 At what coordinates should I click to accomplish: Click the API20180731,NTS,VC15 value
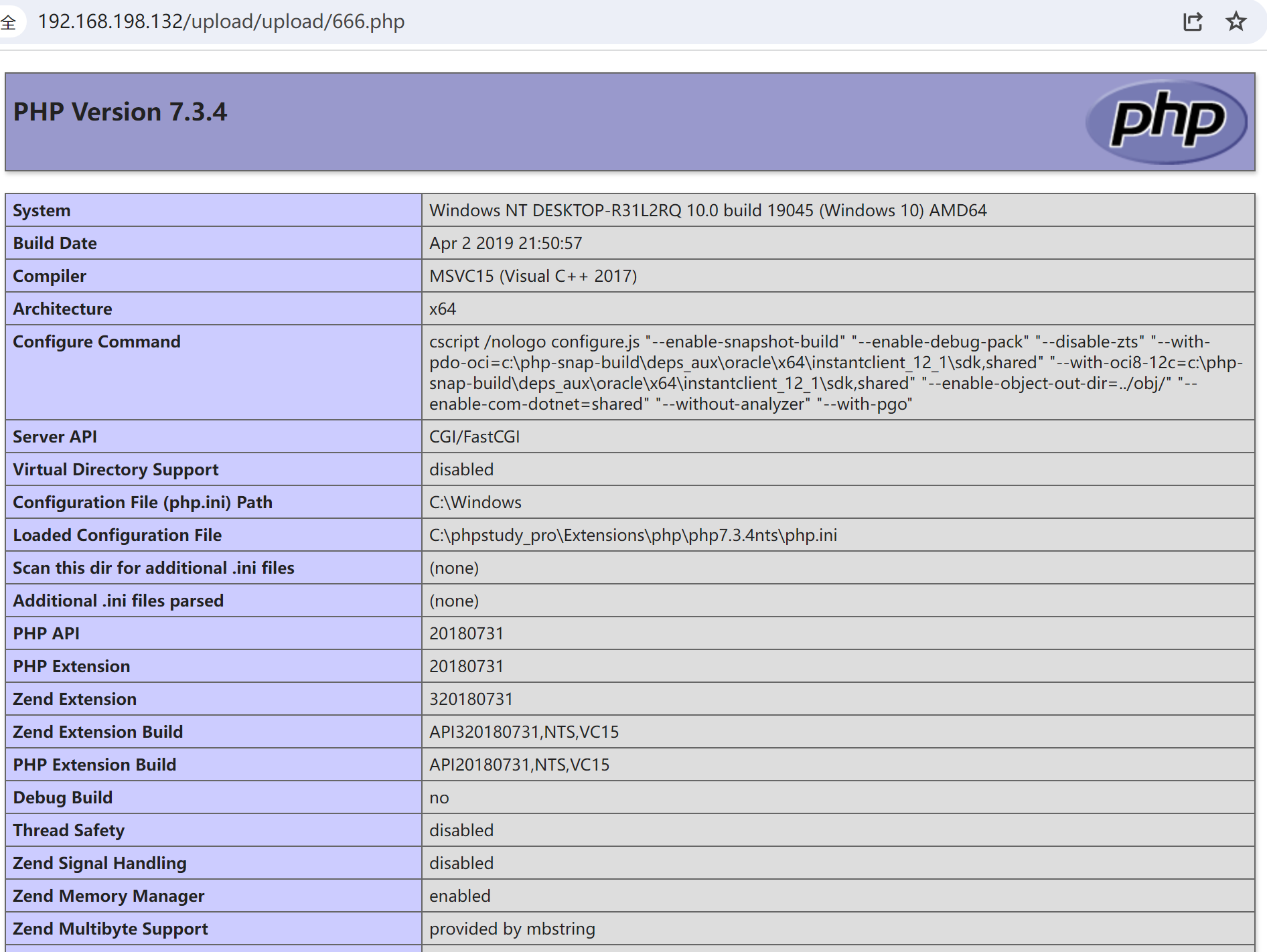pos(519,765)
